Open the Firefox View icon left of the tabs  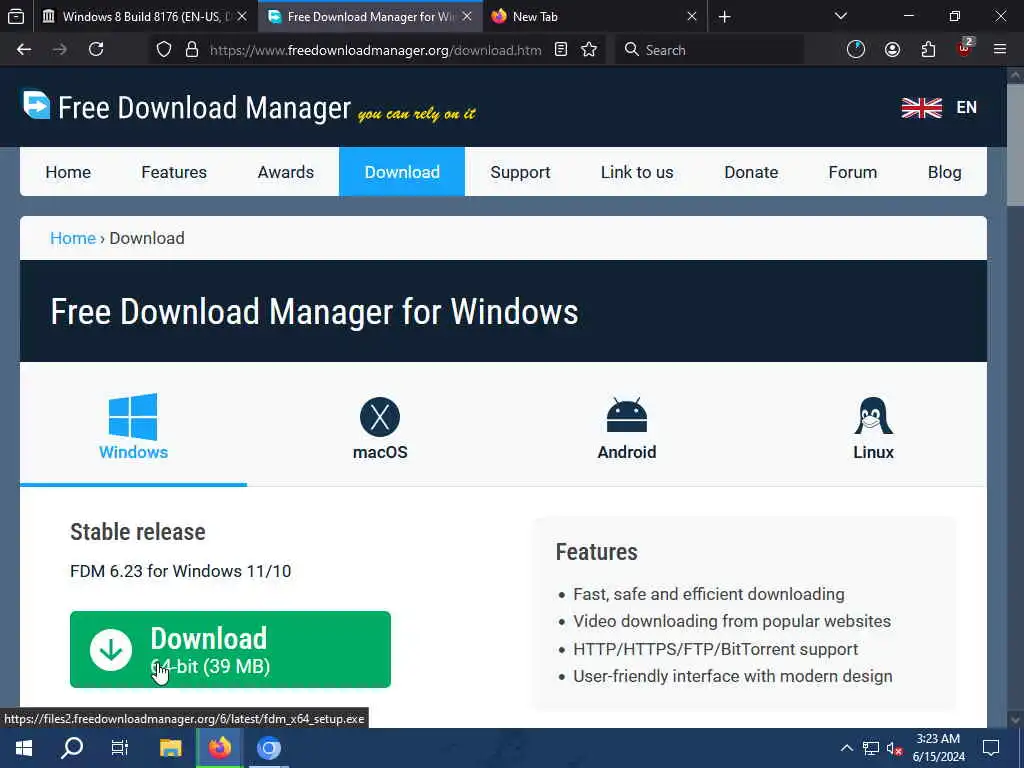[x=16, y=16]
